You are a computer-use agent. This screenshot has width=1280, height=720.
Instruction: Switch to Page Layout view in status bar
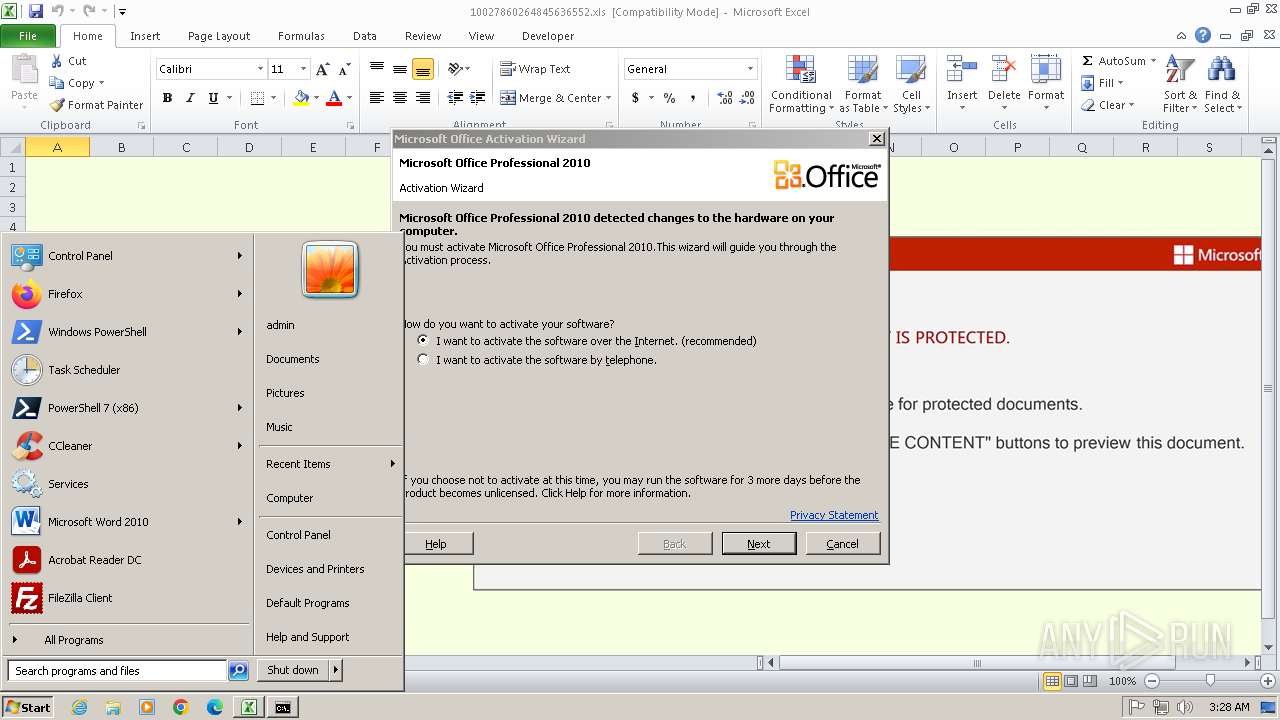tap(1071, 681)
